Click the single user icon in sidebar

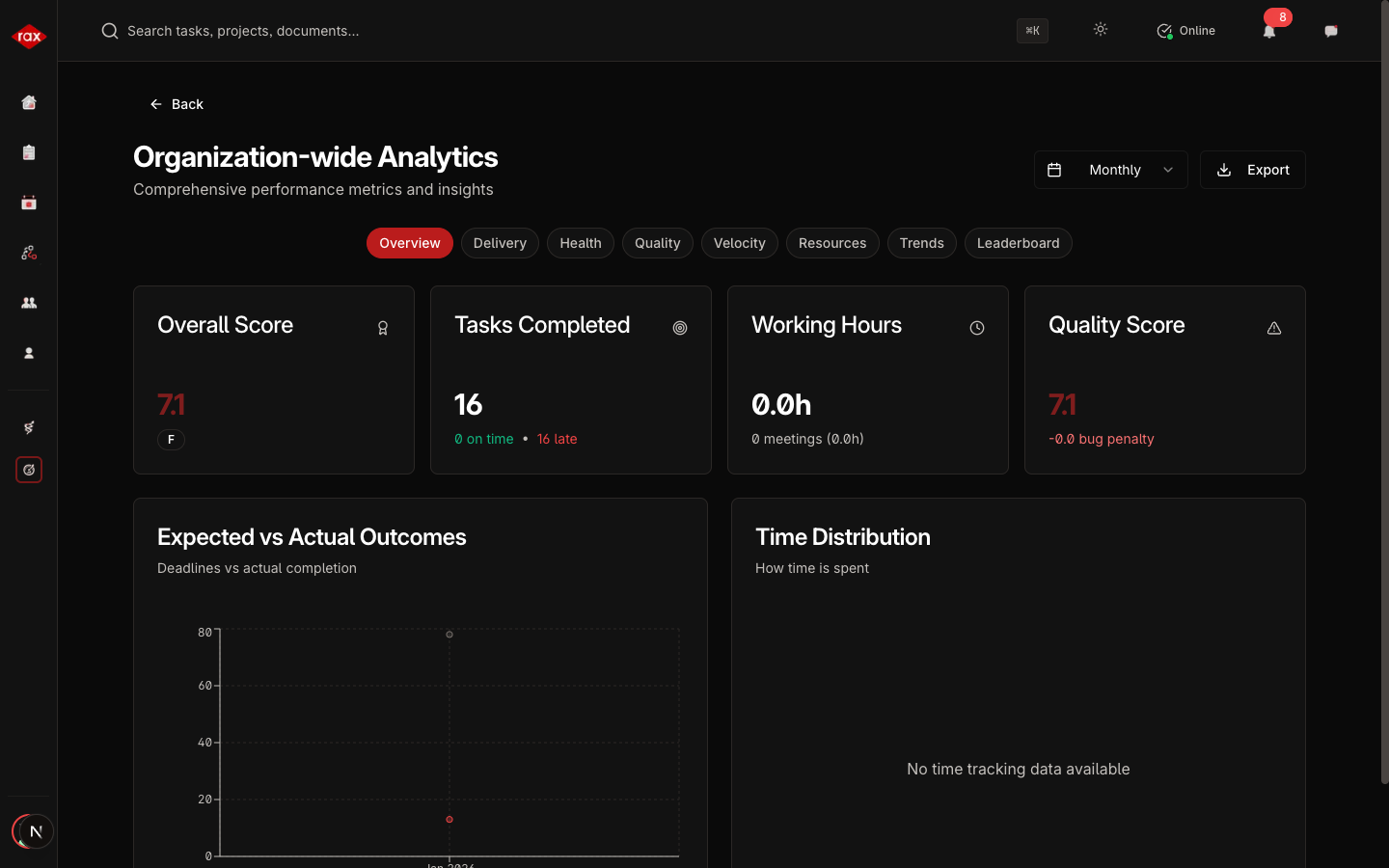click(29, 353)
